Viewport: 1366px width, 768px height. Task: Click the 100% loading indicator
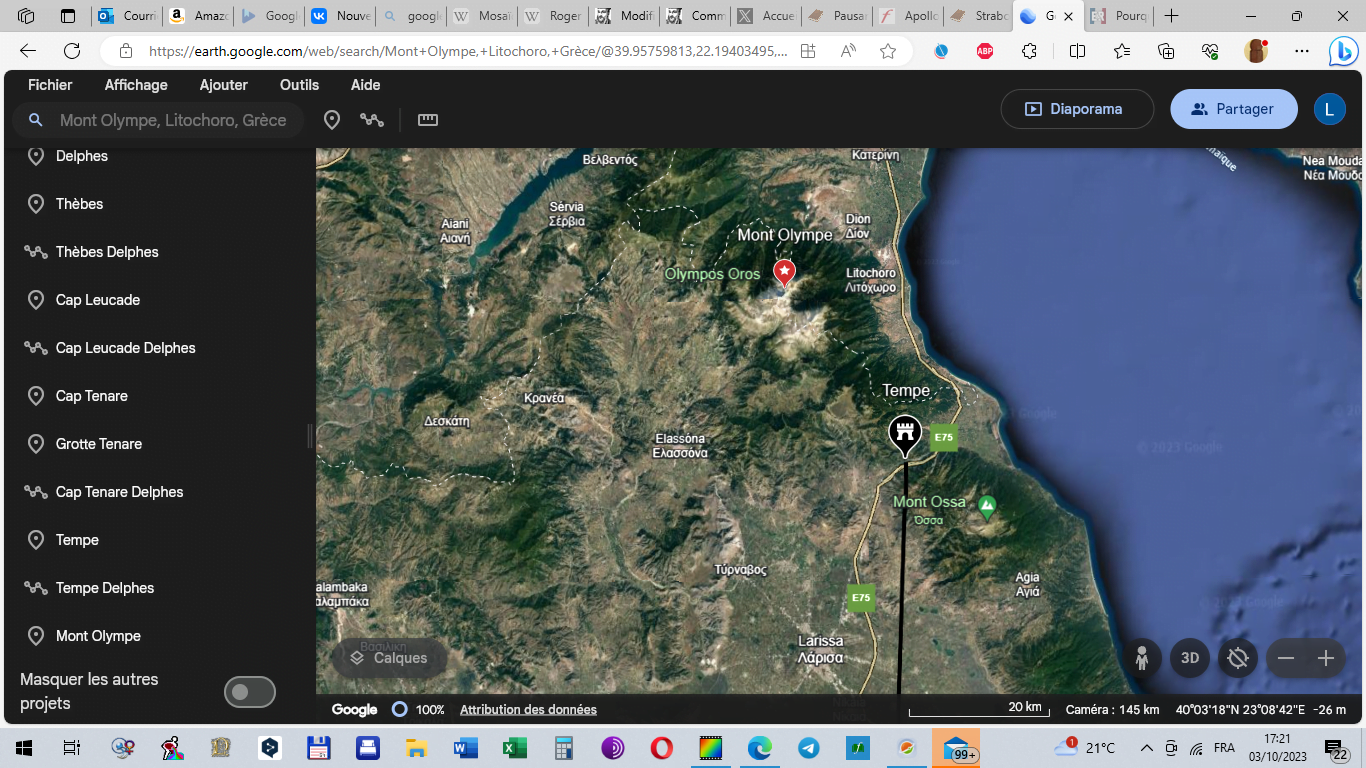(418, 709)
